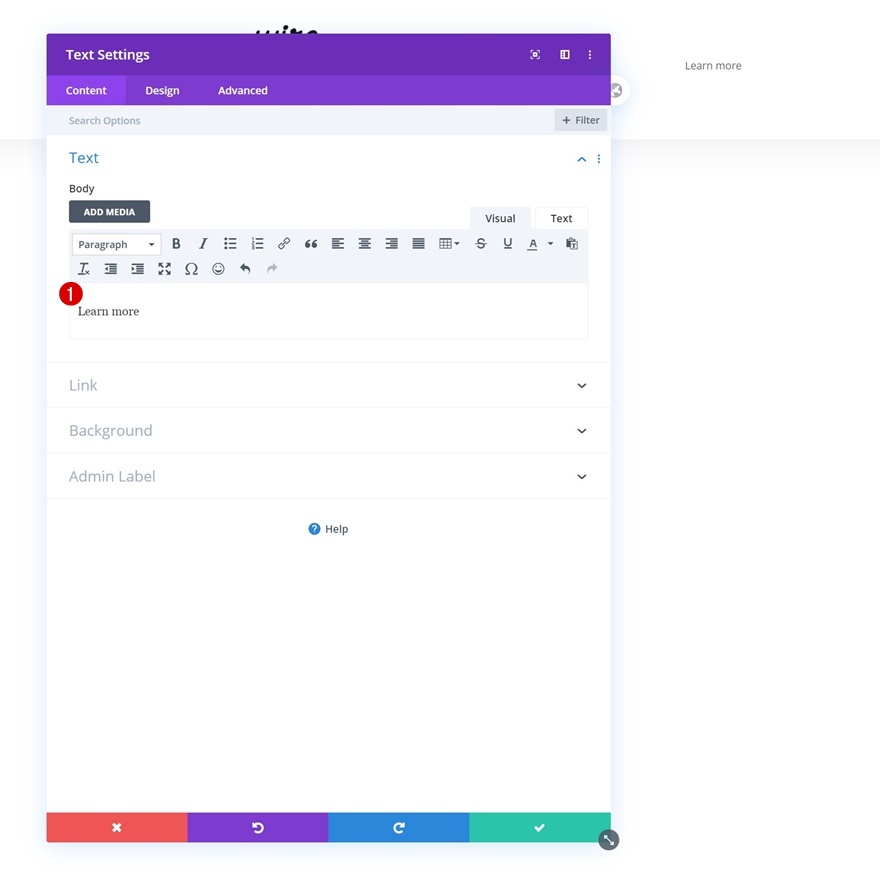
Task: Insert numbered ordered list
Action: (257, 244)
